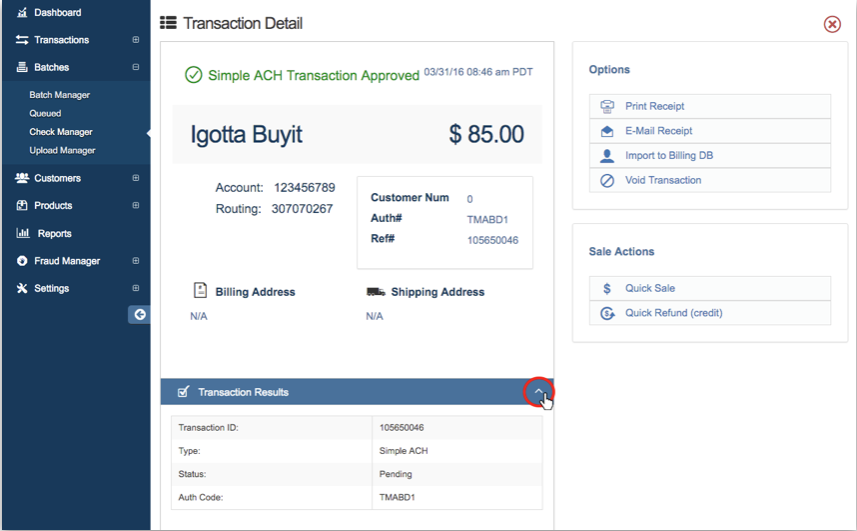The width and height of the screenshot is (857, 531).
Task: Open the Reports menu item
Action: [x=54, y=233]
